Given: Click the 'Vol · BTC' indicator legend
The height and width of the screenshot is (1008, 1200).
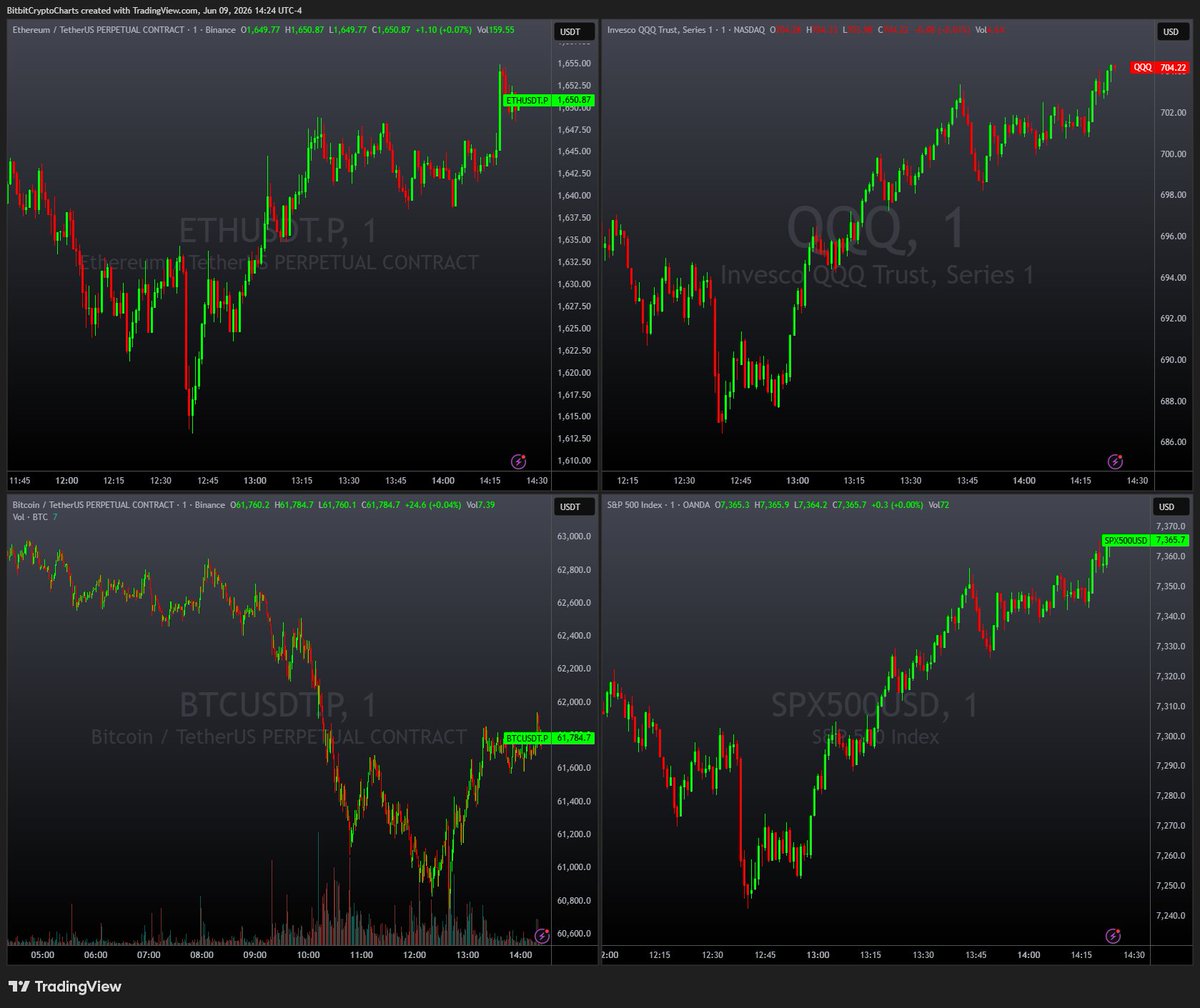Looking at the screenshot, I should pos(30,517).
